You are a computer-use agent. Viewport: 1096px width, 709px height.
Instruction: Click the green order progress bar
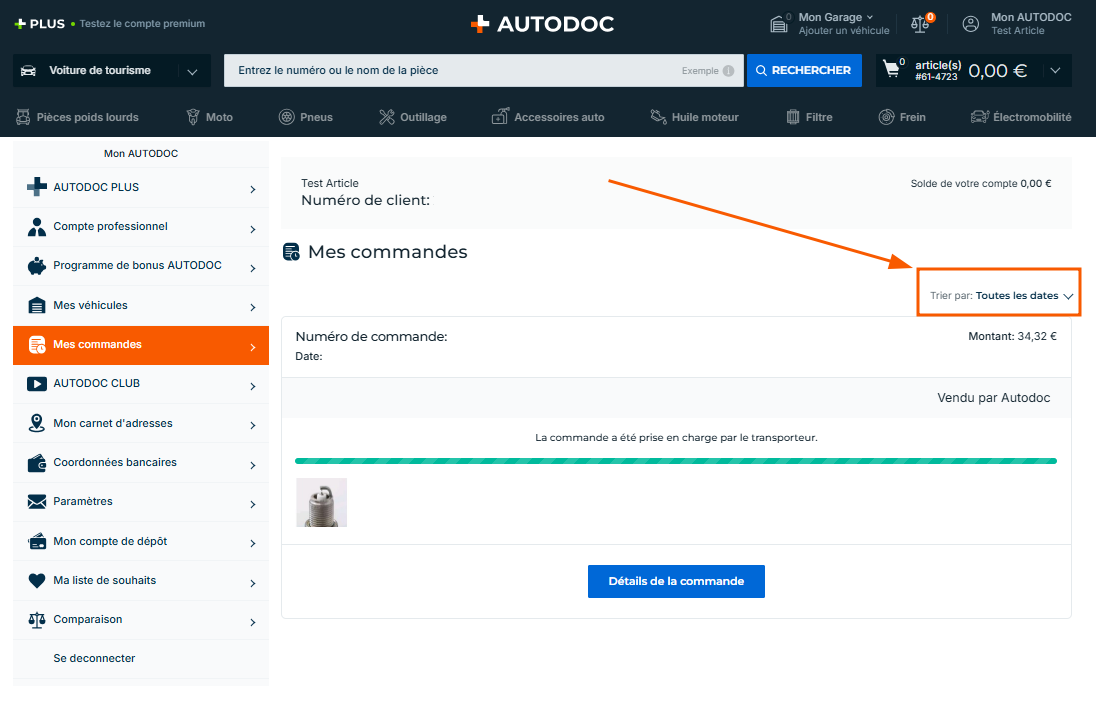[x=675, y=461]
